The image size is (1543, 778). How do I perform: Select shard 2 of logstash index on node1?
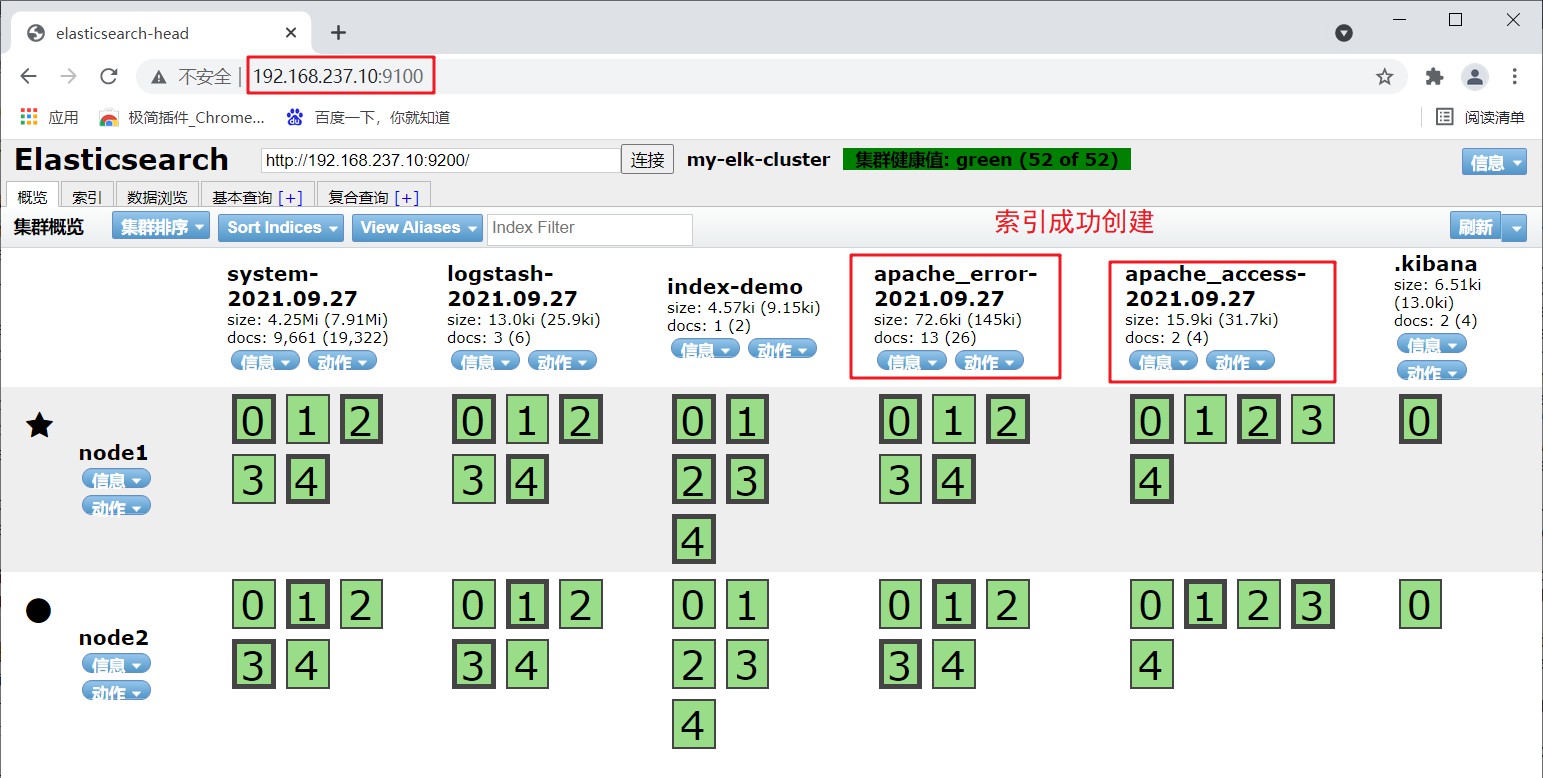click(x=581, y=420)
